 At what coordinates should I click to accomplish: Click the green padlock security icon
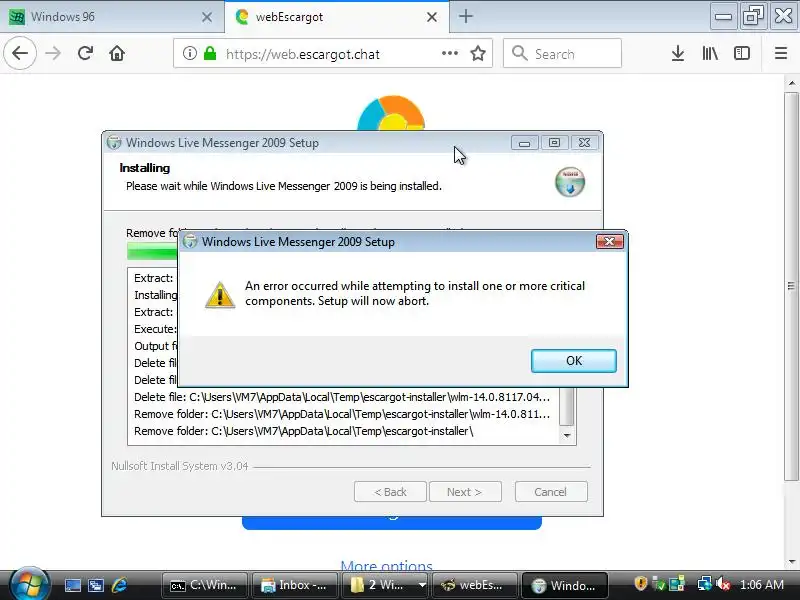tap(210, 53)
